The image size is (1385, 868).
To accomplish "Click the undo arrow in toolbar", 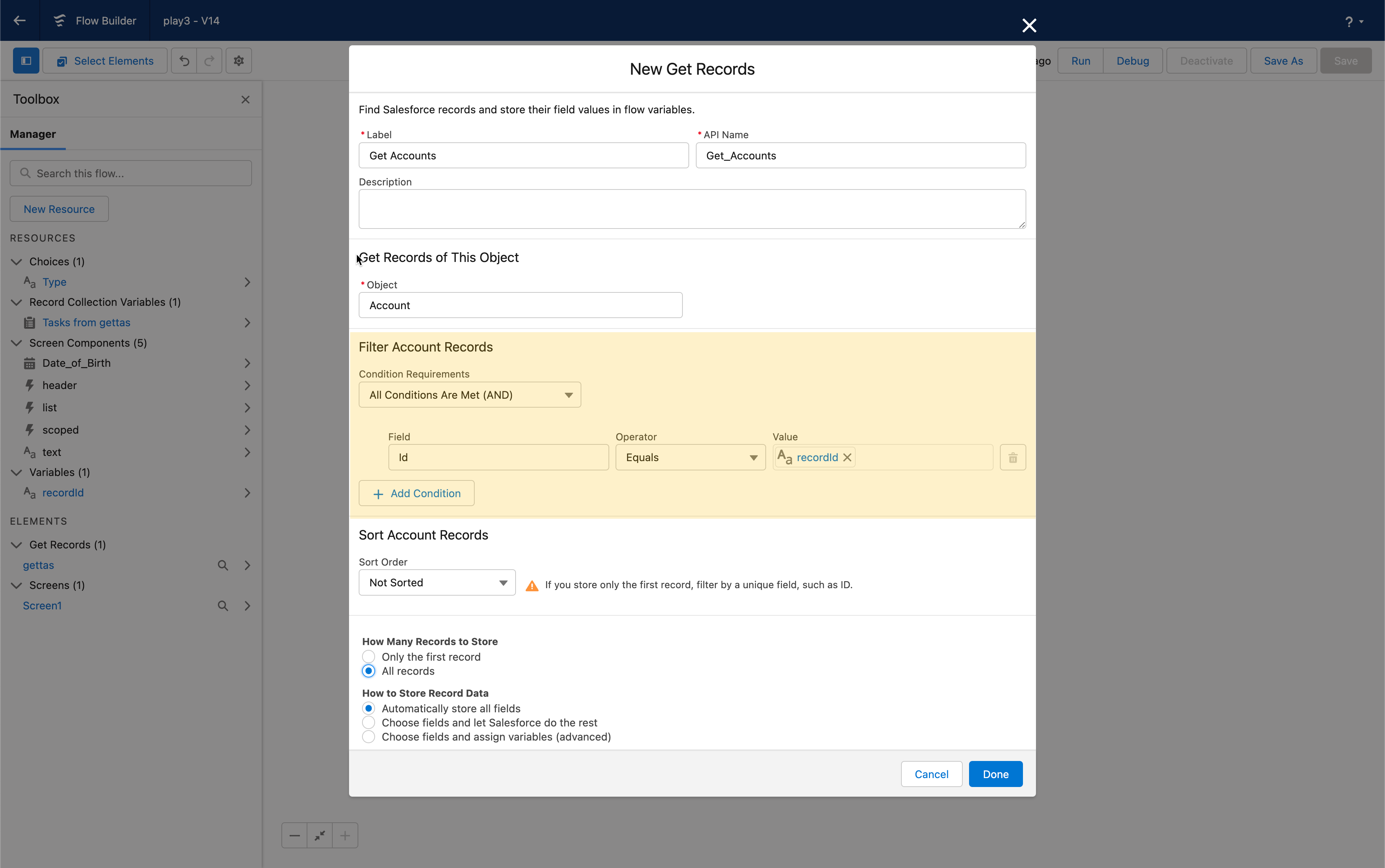I will click(184, 61).
